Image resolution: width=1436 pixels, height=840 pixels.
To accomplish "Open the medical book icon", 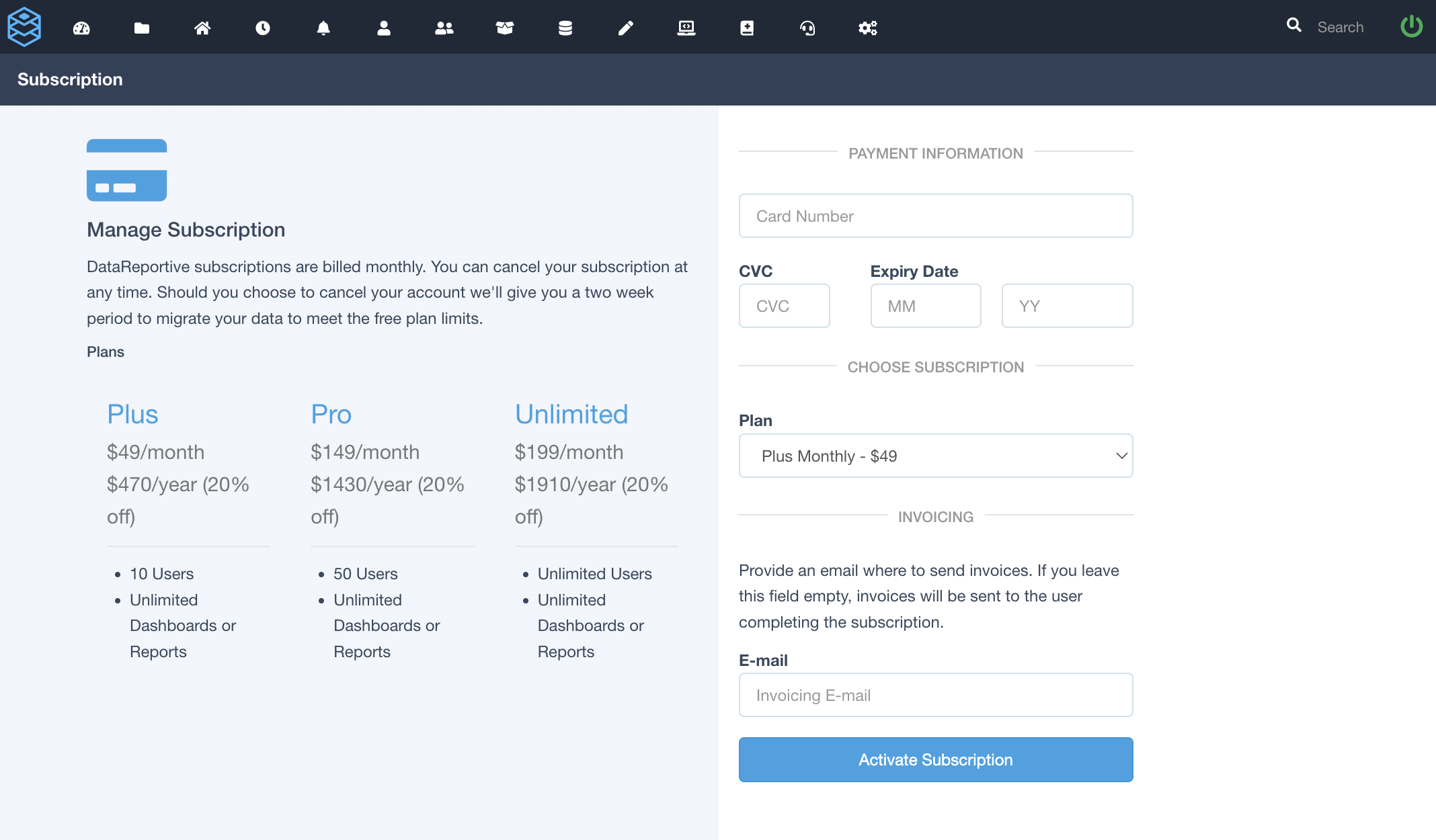I will 747,28.
